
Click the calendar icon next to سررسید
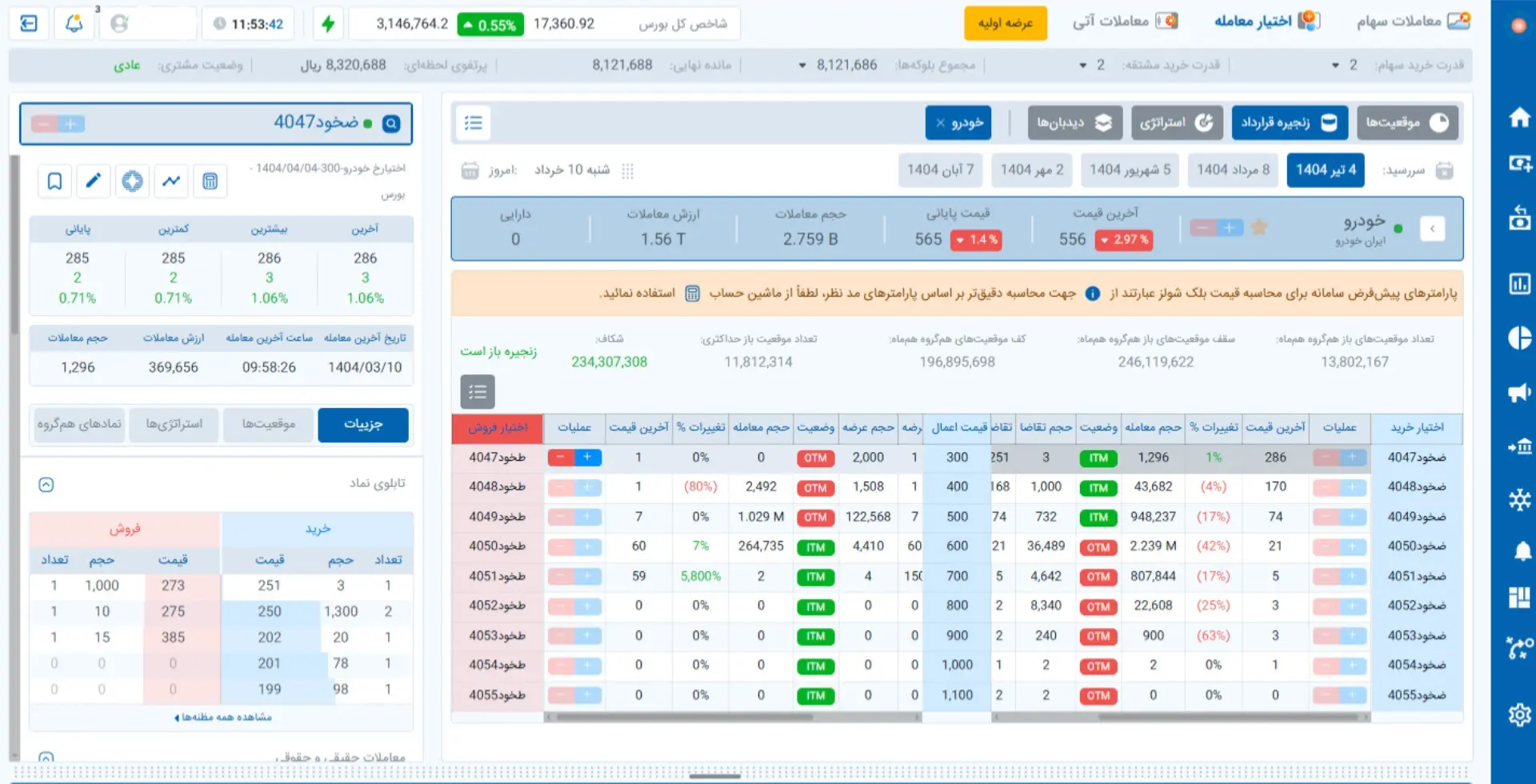click(1444, 170)
